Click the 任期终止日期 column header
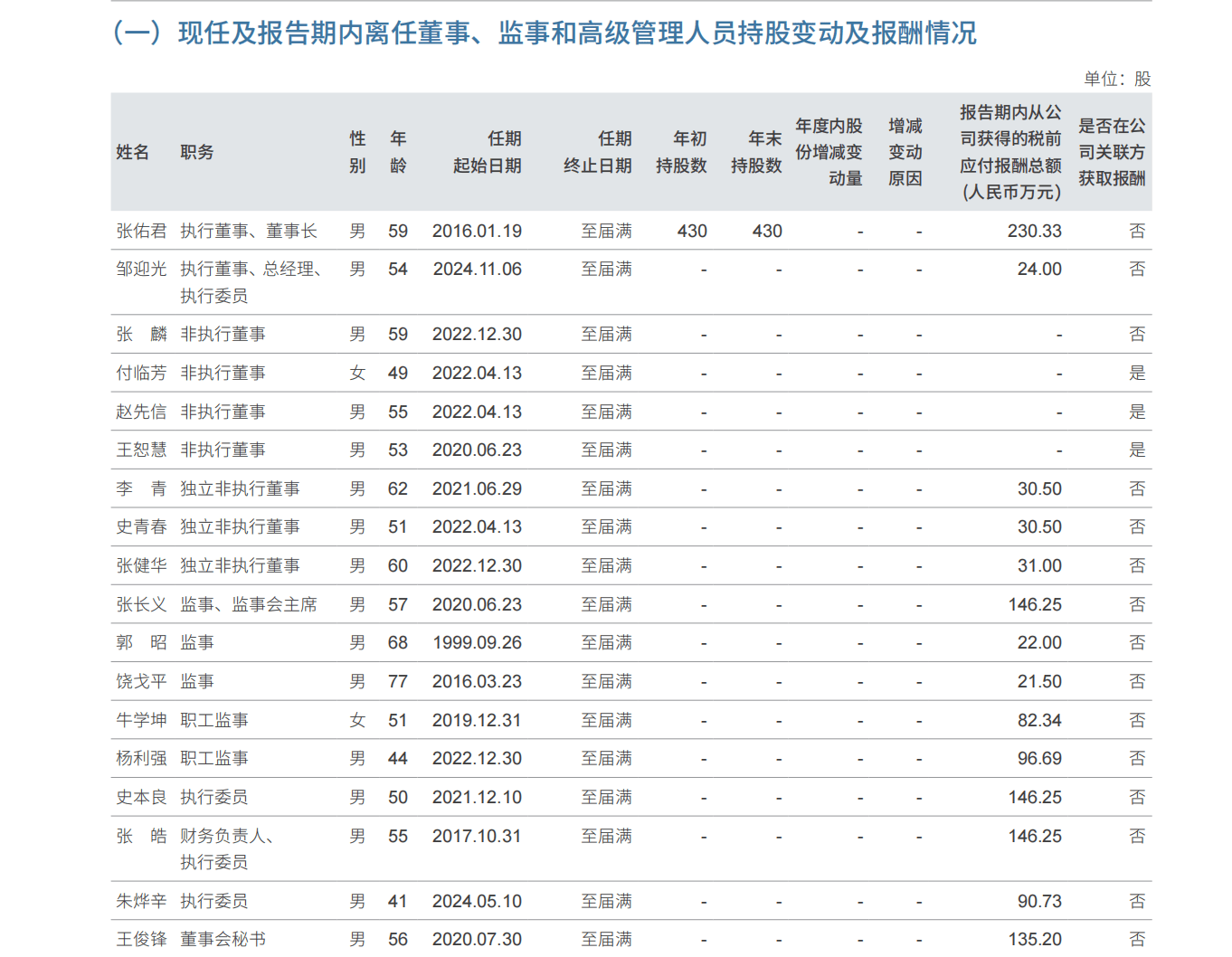 coord(598,152)
